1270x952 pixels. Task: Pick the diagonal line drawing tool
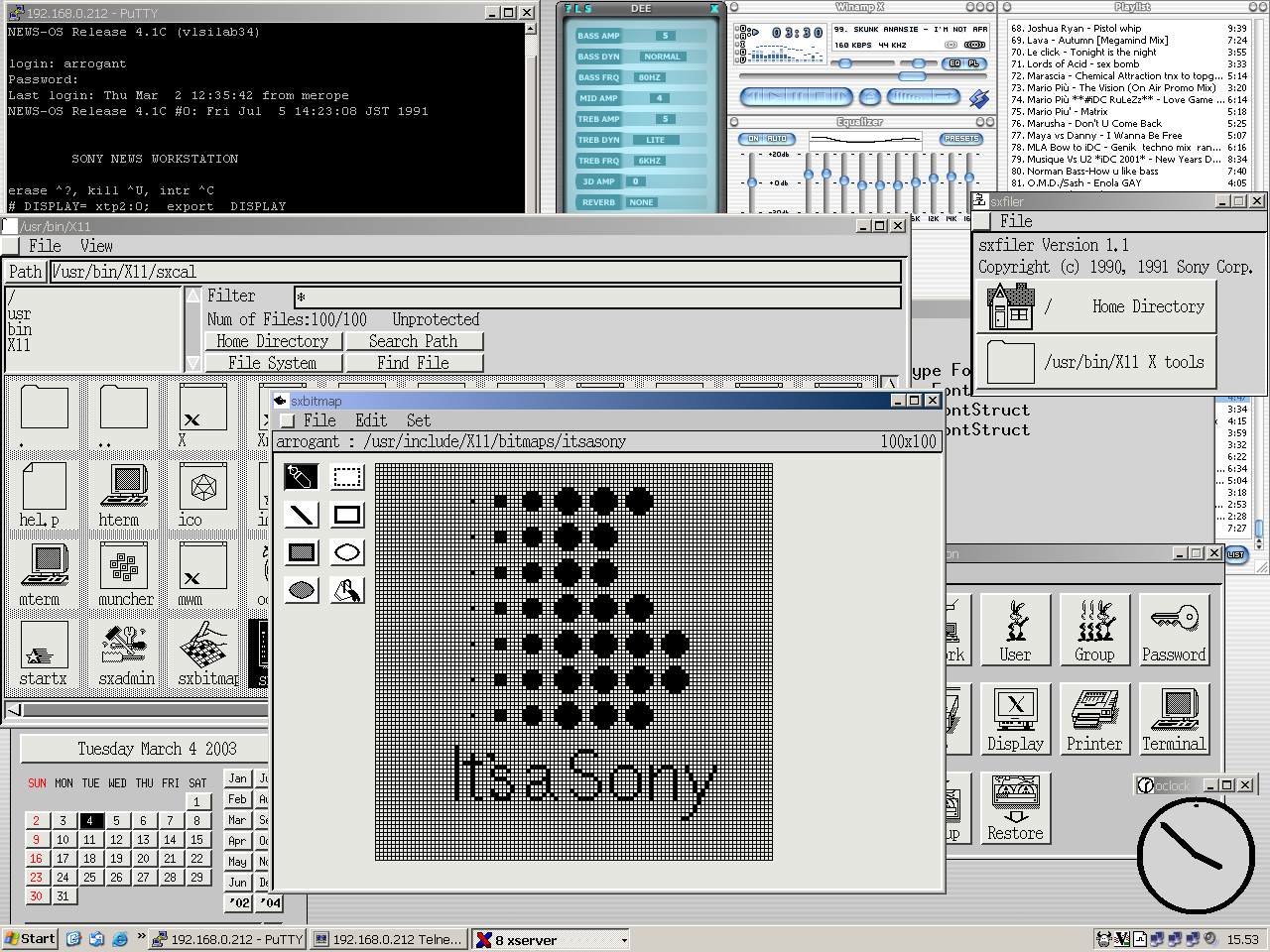point(302,515)
